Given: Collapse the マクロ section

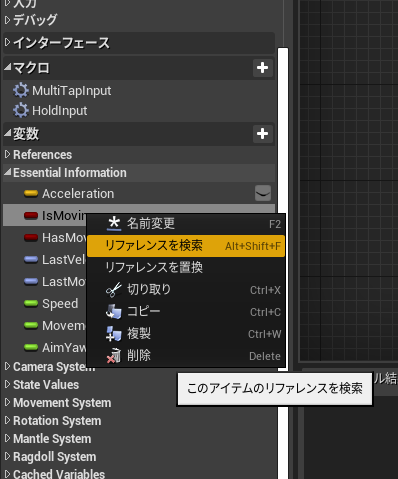Looking at the screenshot, I should point(7,68).
